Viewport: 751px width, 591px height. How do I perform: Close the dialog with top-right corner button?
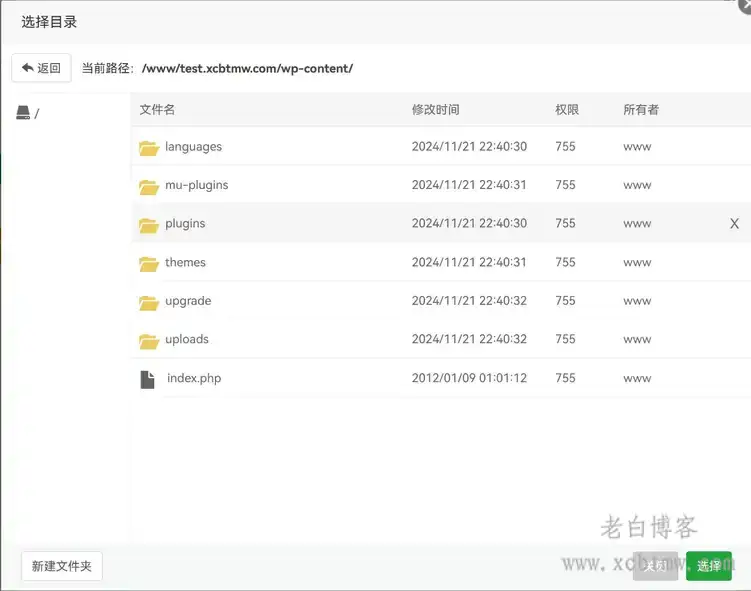pos(745,4)
